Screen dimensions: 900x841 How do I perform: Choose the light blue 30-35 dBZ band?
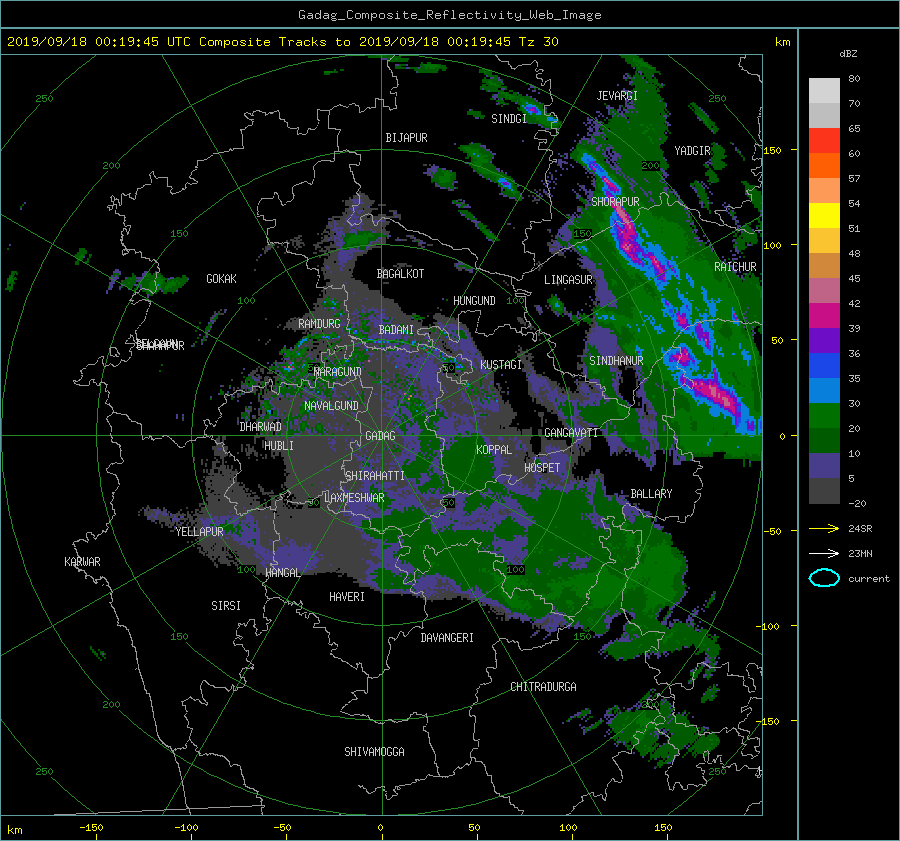pyautogui.click(x=824, y=390)
